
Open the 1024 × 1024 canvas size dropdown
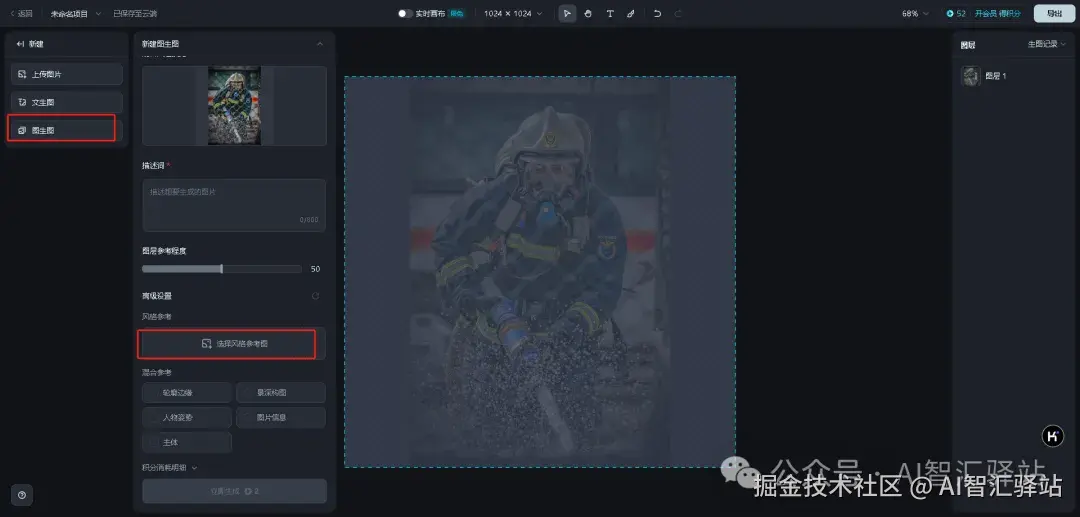[x=512, y=14]
